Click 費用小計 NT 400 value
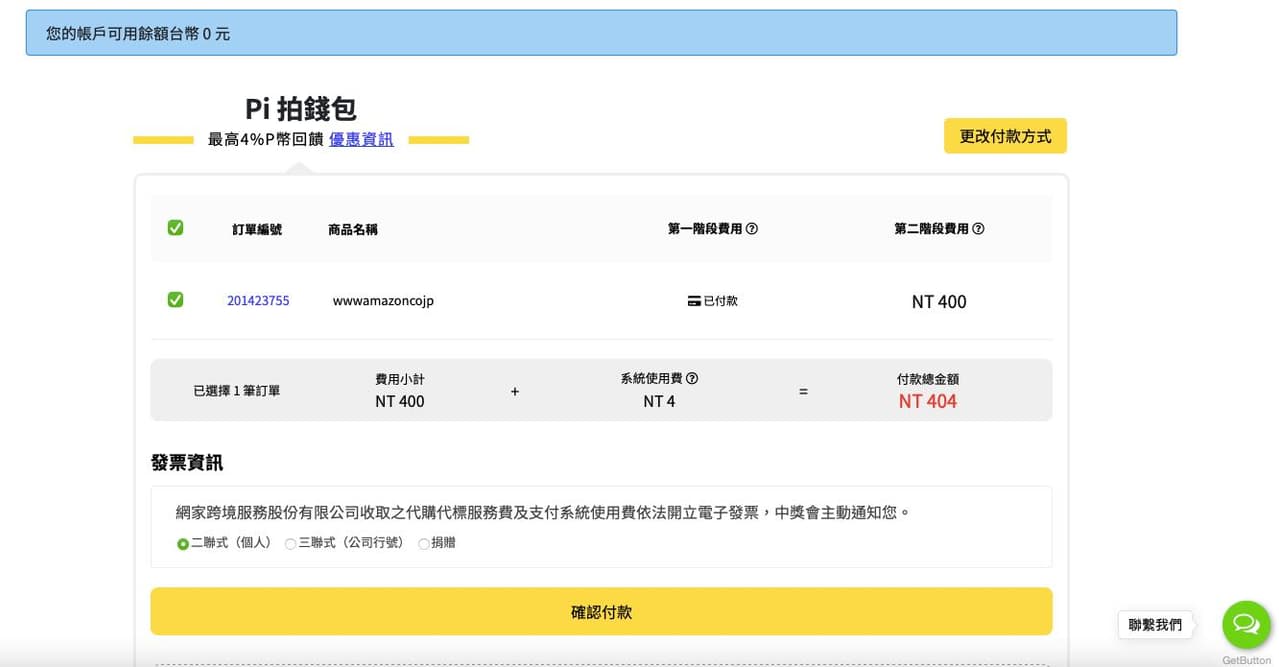This screenshot has width=1279, height=667. point(400,402)
